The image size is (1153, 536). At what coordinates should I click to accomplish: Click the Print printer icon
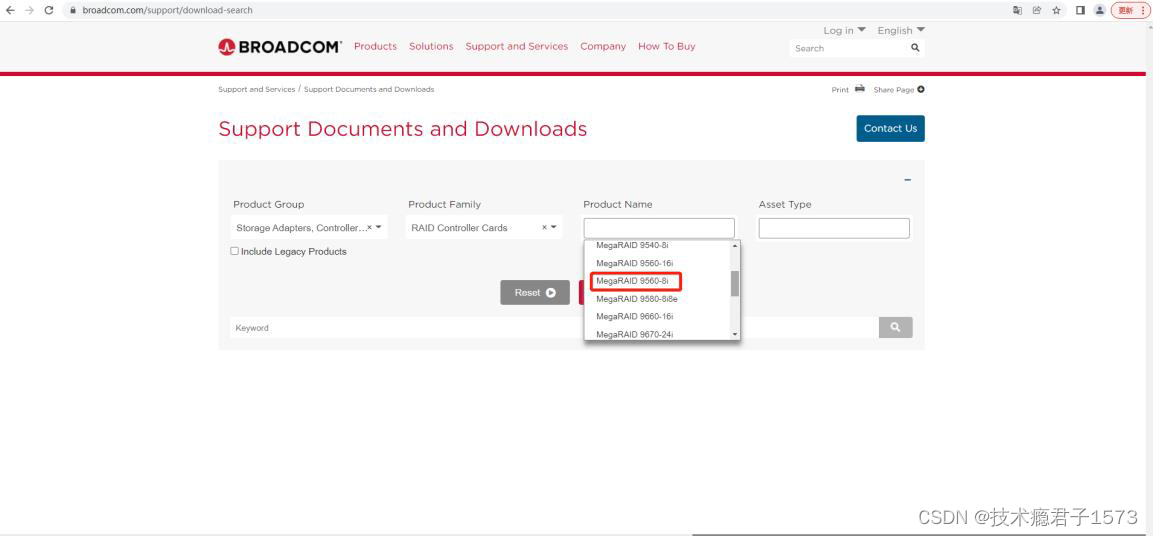tap(860, 89)
